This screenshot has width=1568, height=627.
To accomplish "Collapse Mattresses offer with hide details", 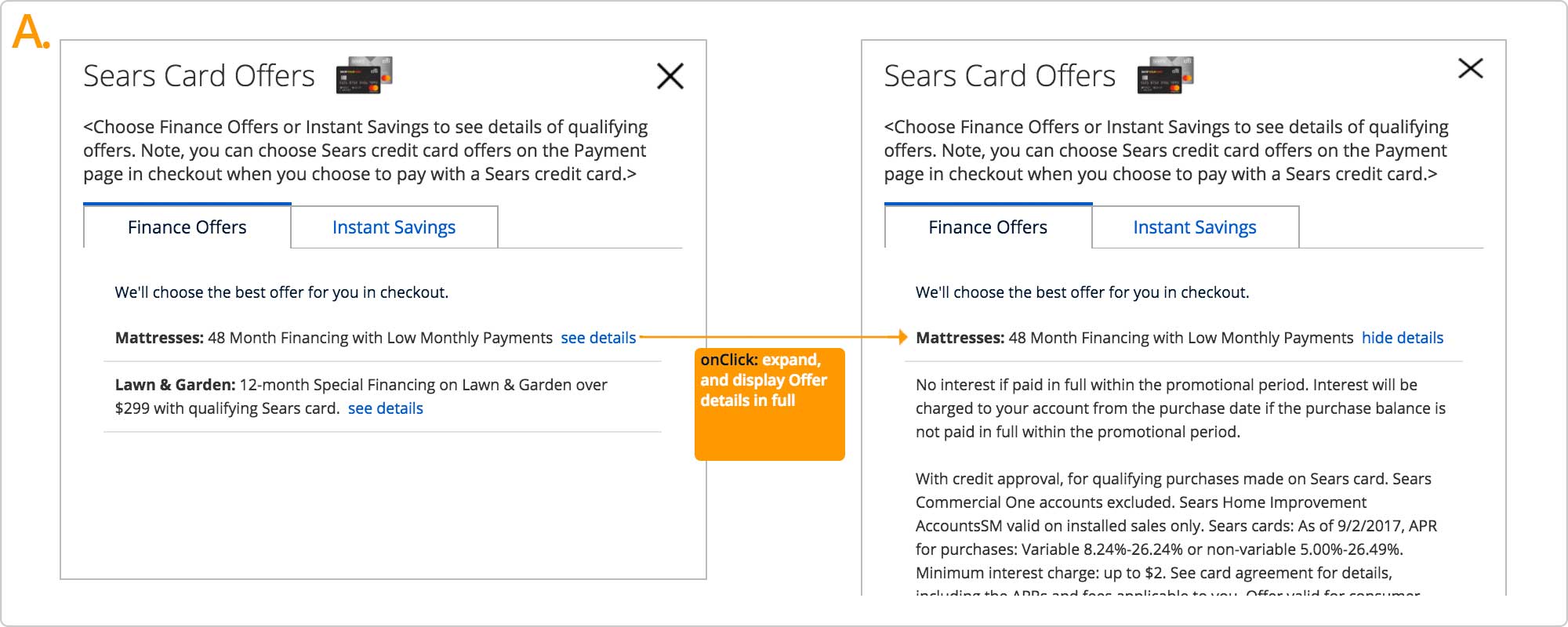I will (1403, 338).
